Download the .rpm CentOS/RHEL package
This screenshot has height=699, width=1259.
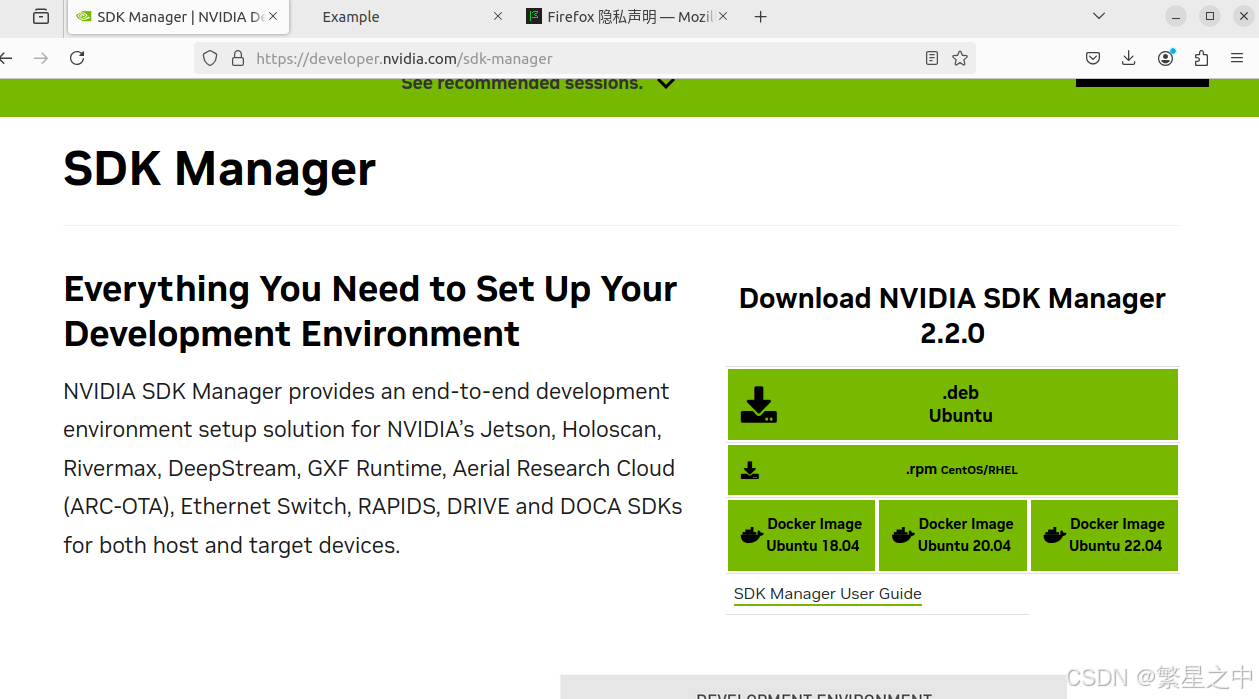[x=953, y=470]
